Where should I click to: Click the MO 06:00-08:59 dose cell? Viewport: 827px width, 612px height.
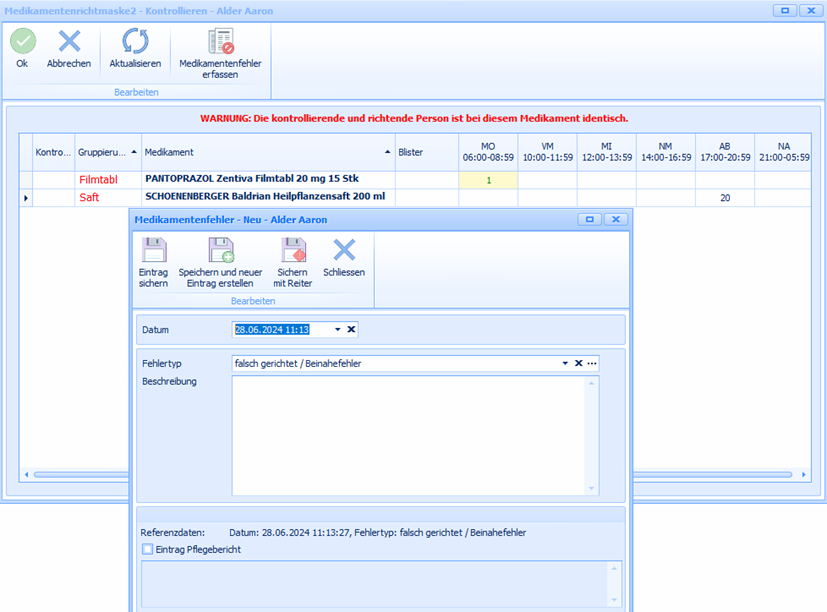point(488,180)
